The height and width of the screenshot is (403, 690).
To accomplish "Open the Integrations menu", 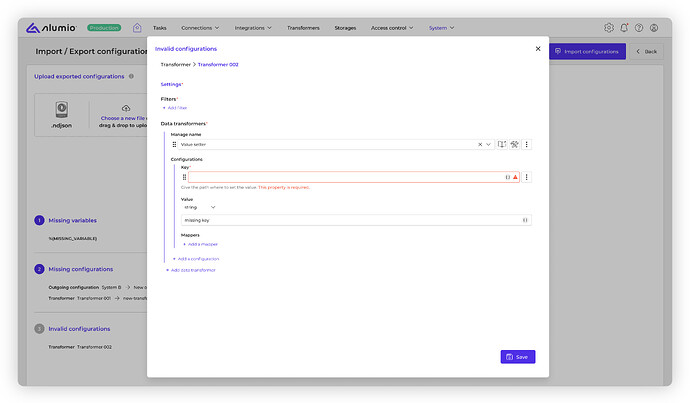I will coord(253,28).
